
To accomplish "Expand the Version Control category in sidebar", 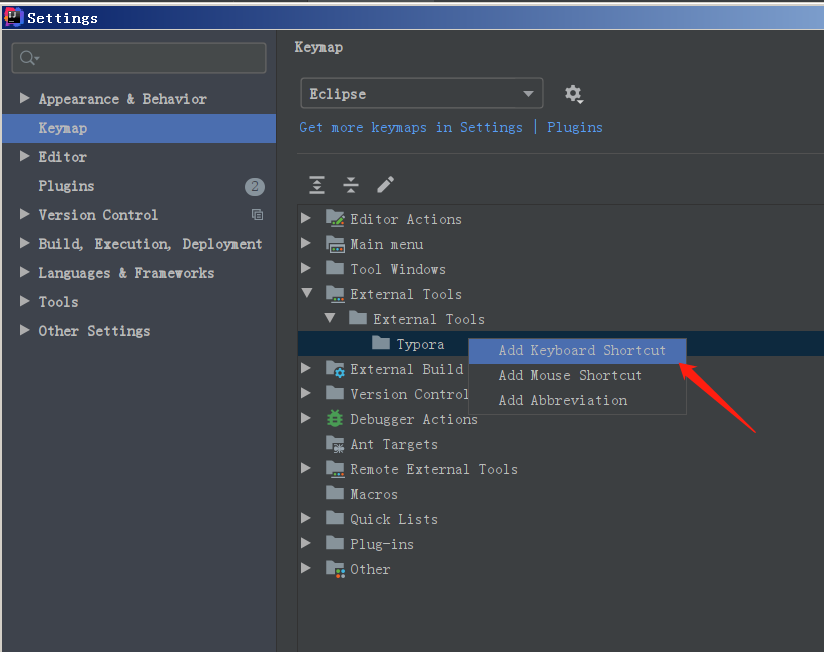I will coord(24,214).
